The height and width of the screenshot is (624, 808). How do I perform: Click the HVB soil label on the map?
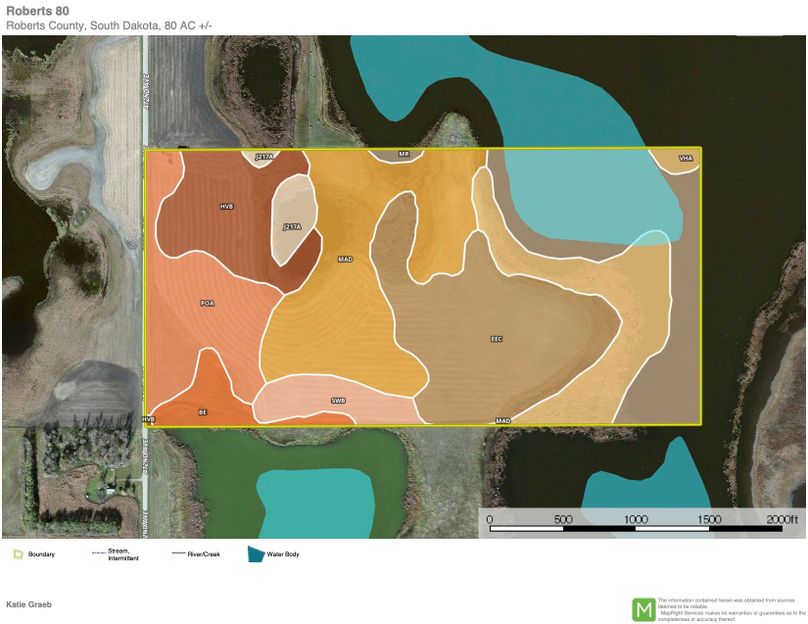click(226, 204)
